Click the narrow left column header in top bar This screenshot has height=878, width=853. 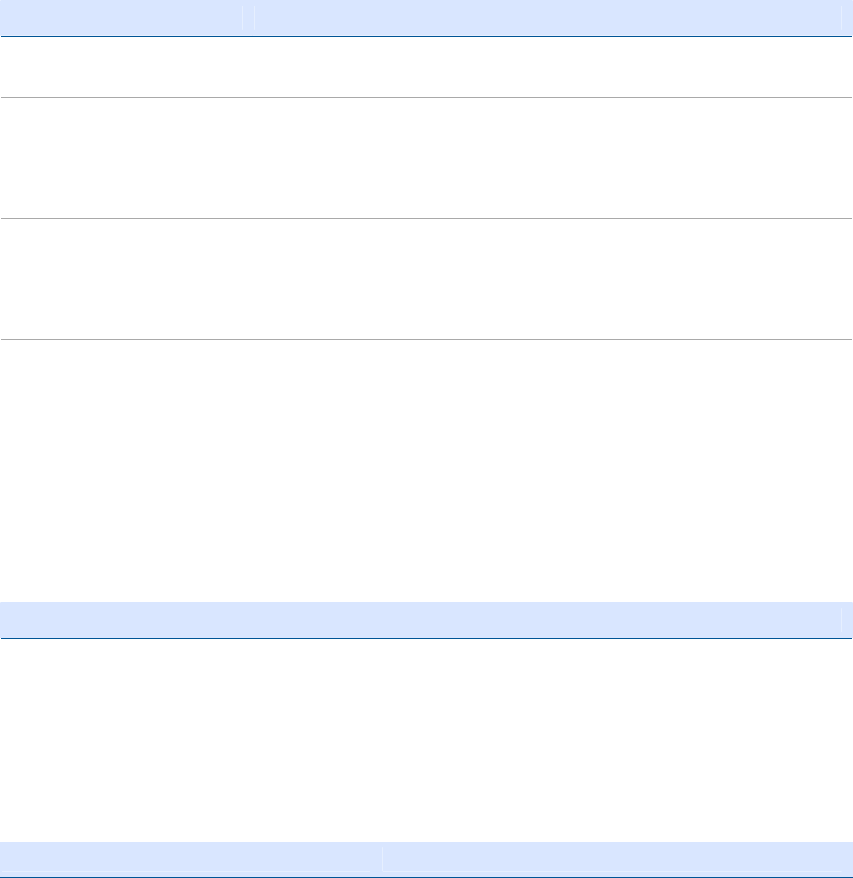coord(120,18)
